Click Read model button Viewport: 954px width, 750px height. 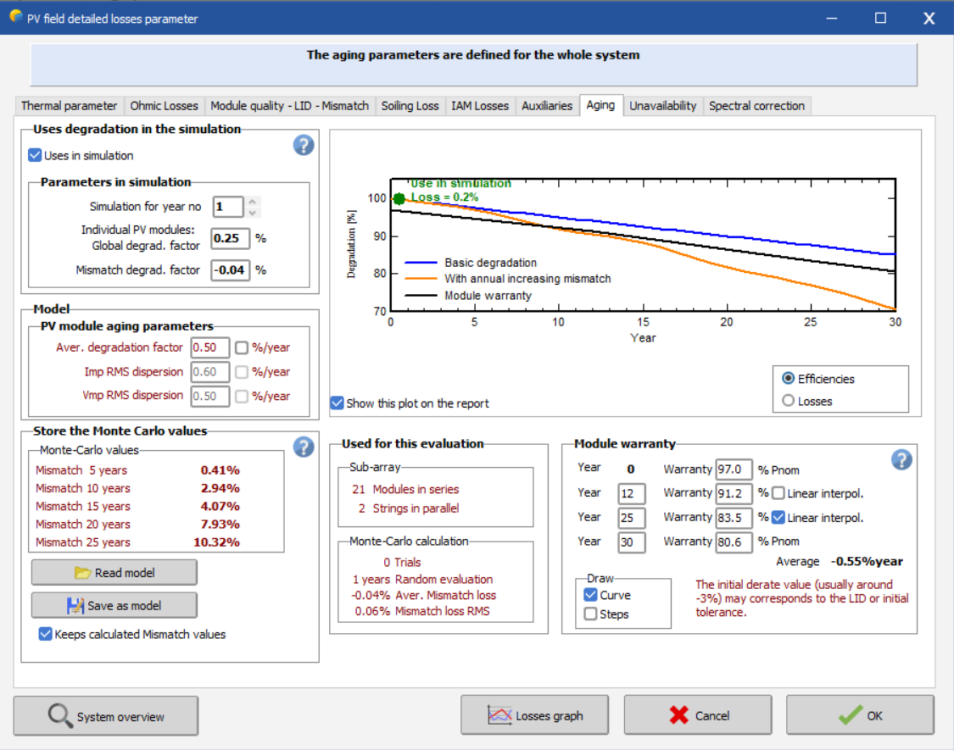pyautogui.click(x=114, y=572)
